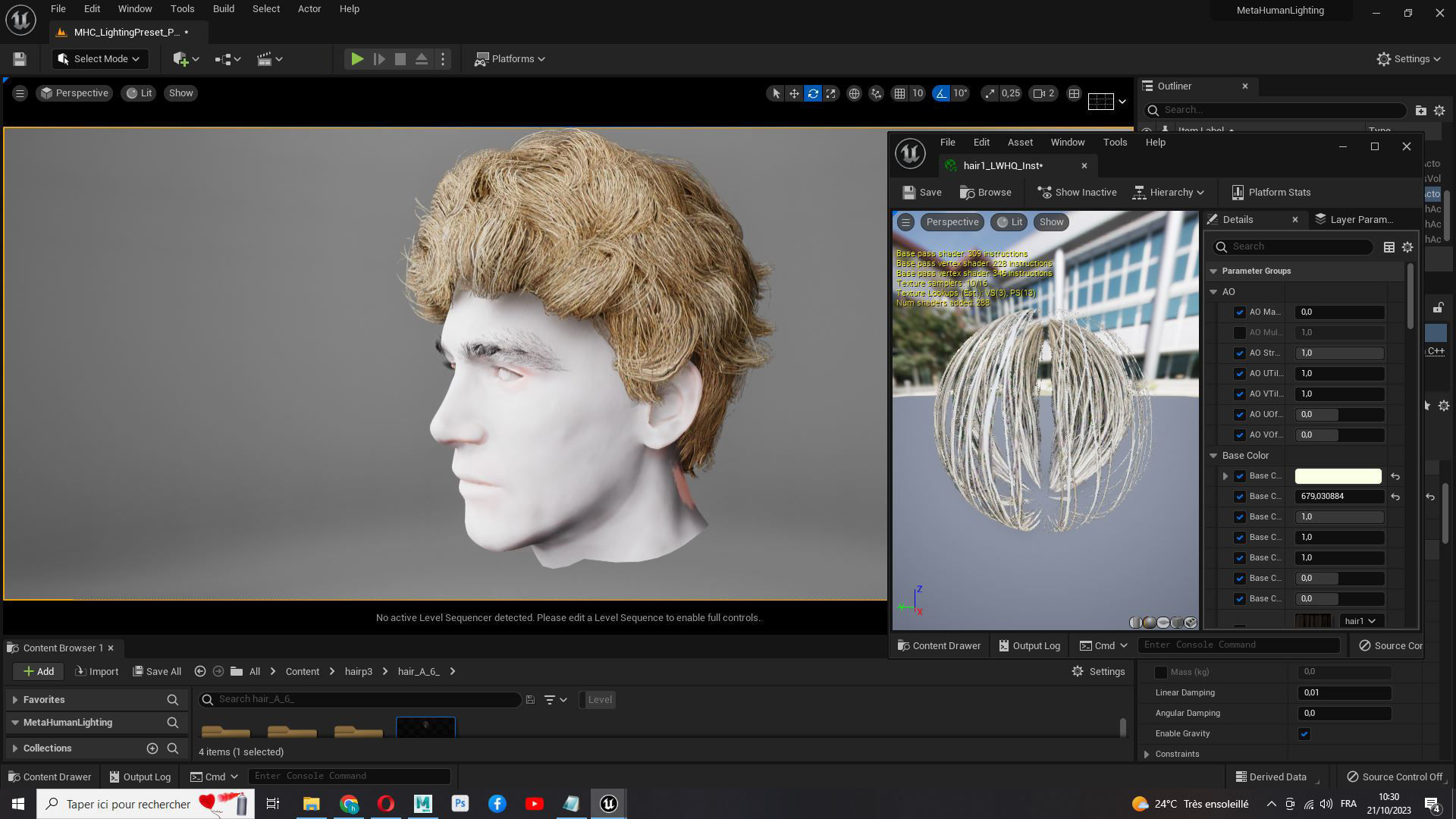Toggle Enable Gravity checkbox
The height and width of the screenshot is (819, 1456).
tap(1304, 734)
